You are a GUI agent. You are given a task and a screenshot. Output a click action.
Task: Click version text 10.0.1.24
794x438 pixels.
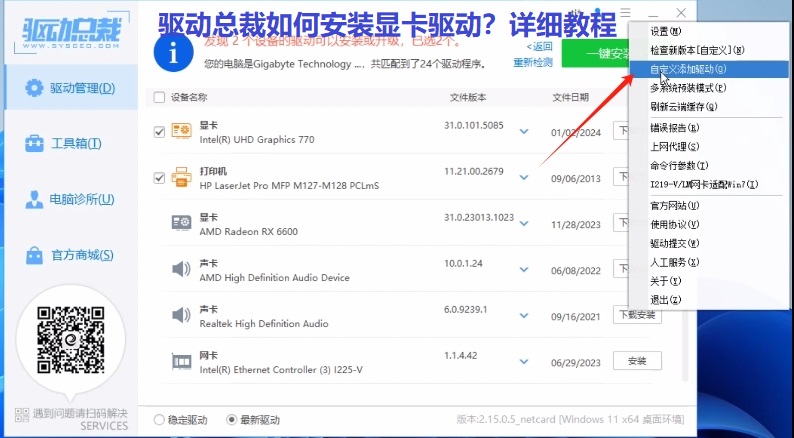click(x=463, y=263)
